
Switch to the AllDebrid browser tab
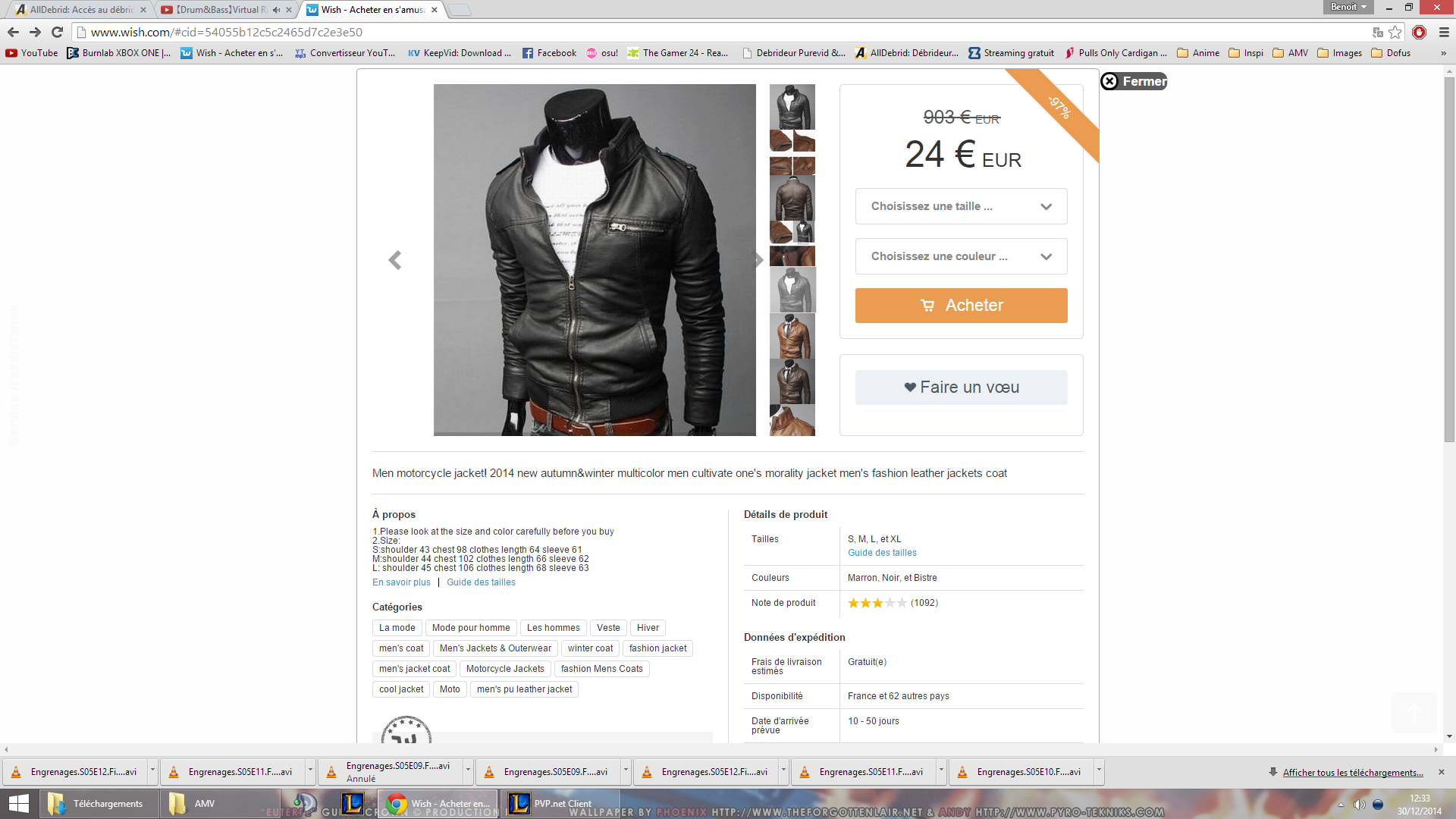click(80, 10)
